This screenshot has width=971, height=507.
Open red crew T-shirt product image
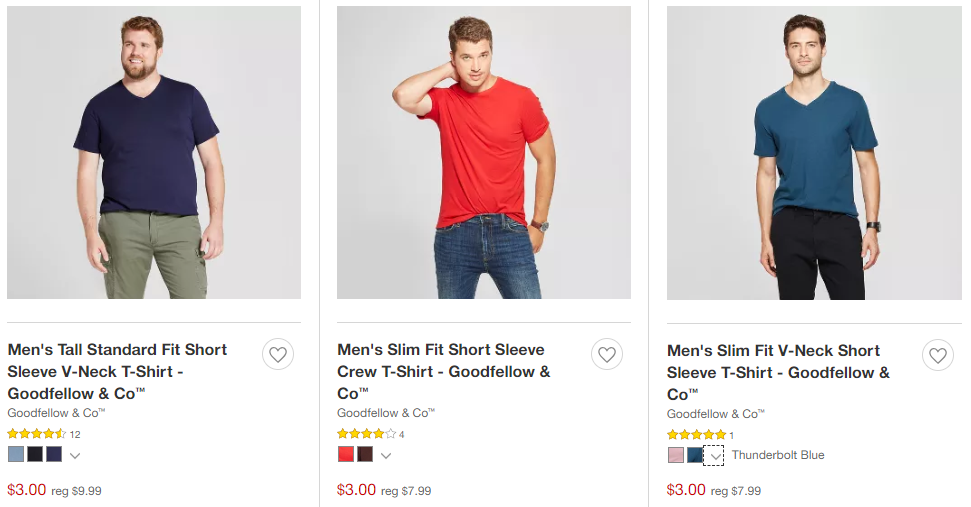[484, 152]
